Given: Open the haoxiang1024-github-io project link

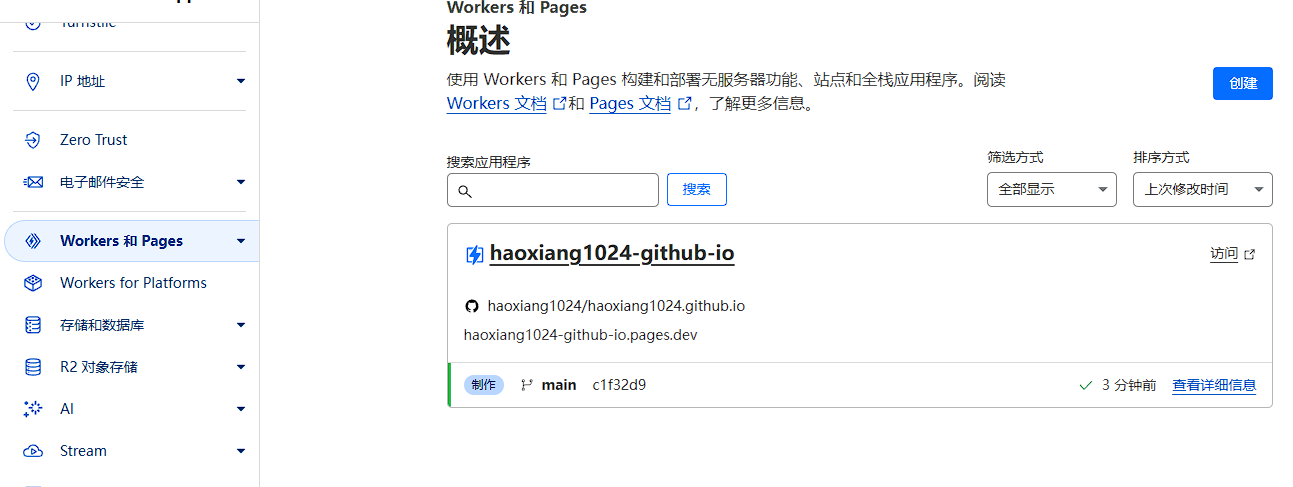Looking at the screenshot, I should point(612,254).
